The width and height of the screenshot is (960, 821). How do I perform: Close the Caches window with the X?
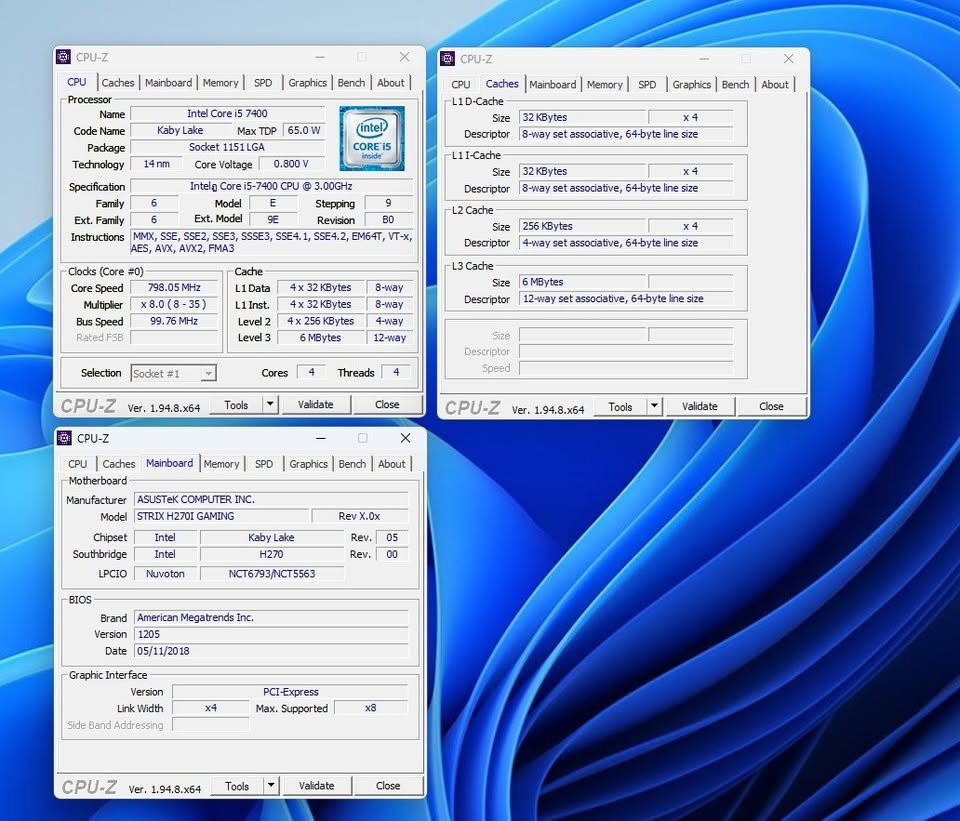(x=788, y=59)
